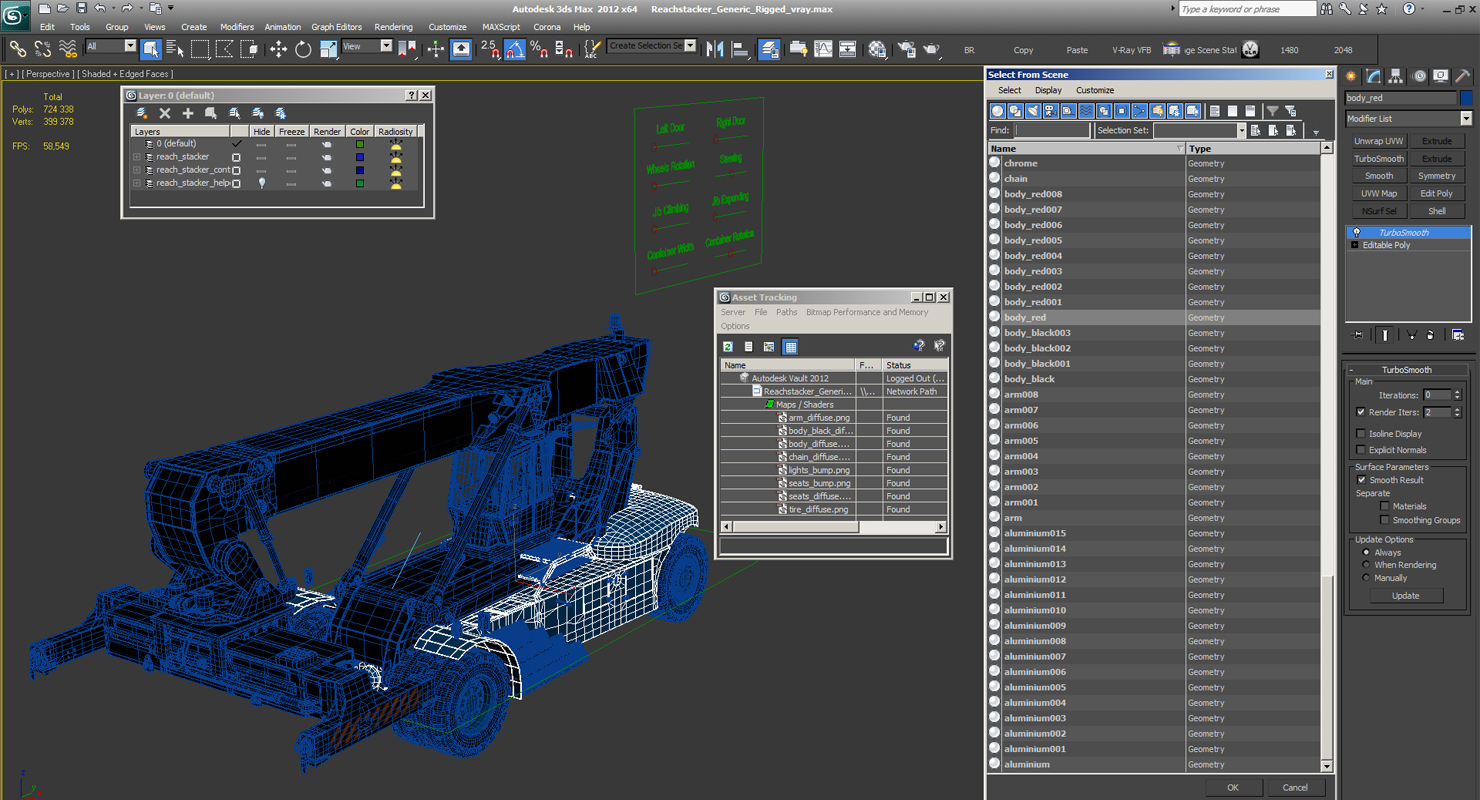Screen dimensions: 1480x800
Task: Toggle TurboSmooth modifier lightbulb visibility
Action: pos(1356,232)
